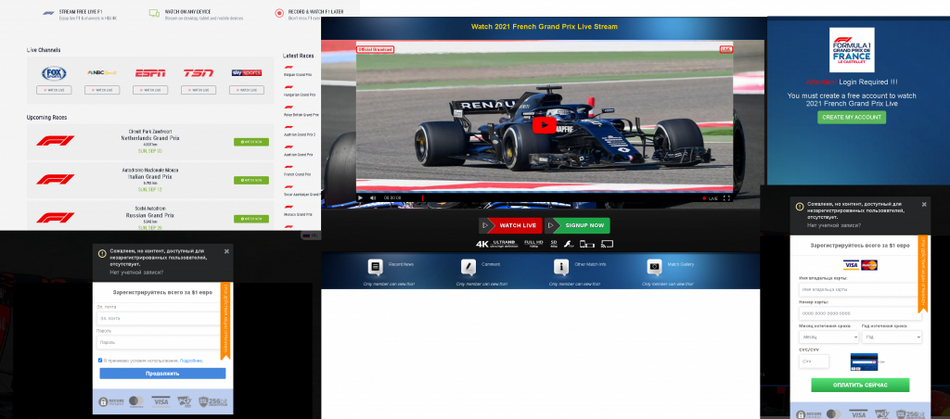Click the red YouTube play button on video
The height and width of the screenshot is (419, 950).
pyautogui.click(x=543, y=125)
